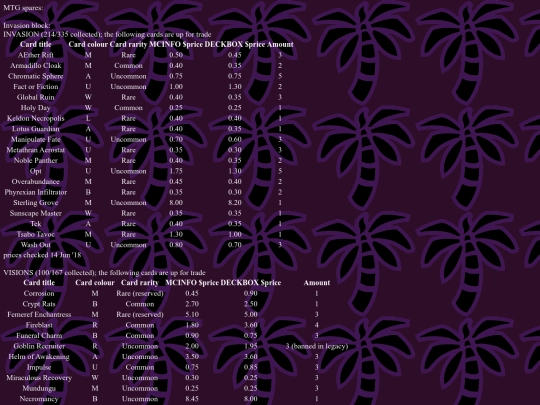This screenshot has width=540, height=405.
Task: Select the 'Sunscape Master' card title
Action: (35, 213)
